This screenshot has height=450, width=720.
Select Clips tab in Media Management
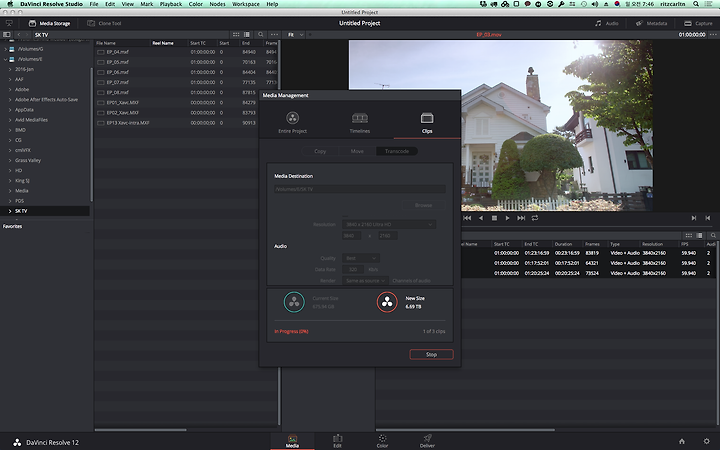427,123
